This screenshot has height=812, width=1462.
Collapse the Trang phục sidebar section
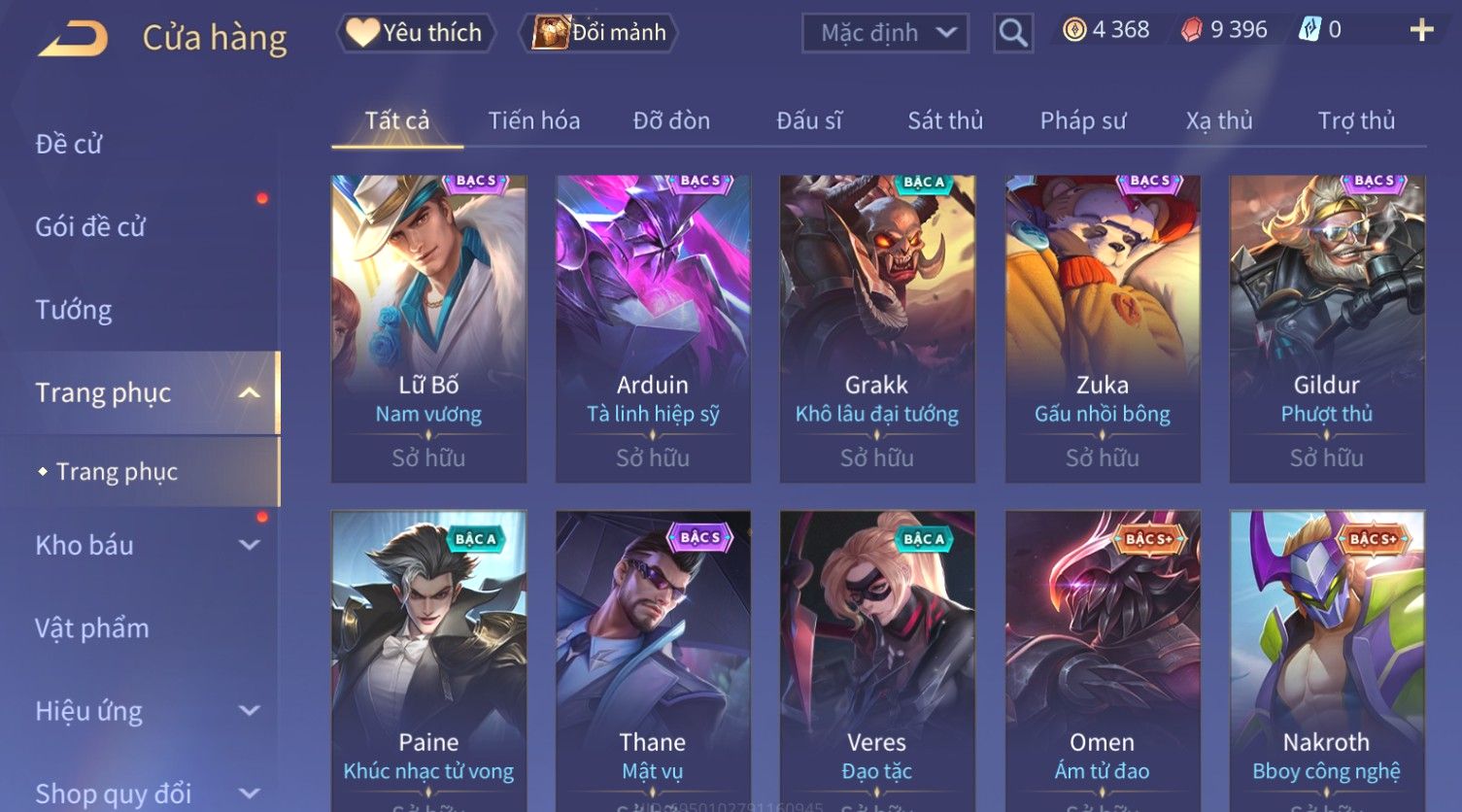[249, 392]
